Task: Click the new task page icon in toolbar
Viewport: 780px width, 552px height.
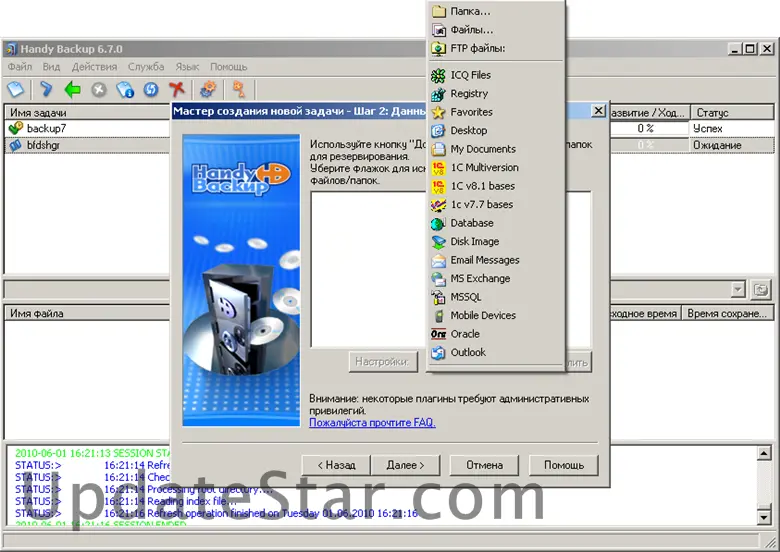Action: [x=15, y=90]
